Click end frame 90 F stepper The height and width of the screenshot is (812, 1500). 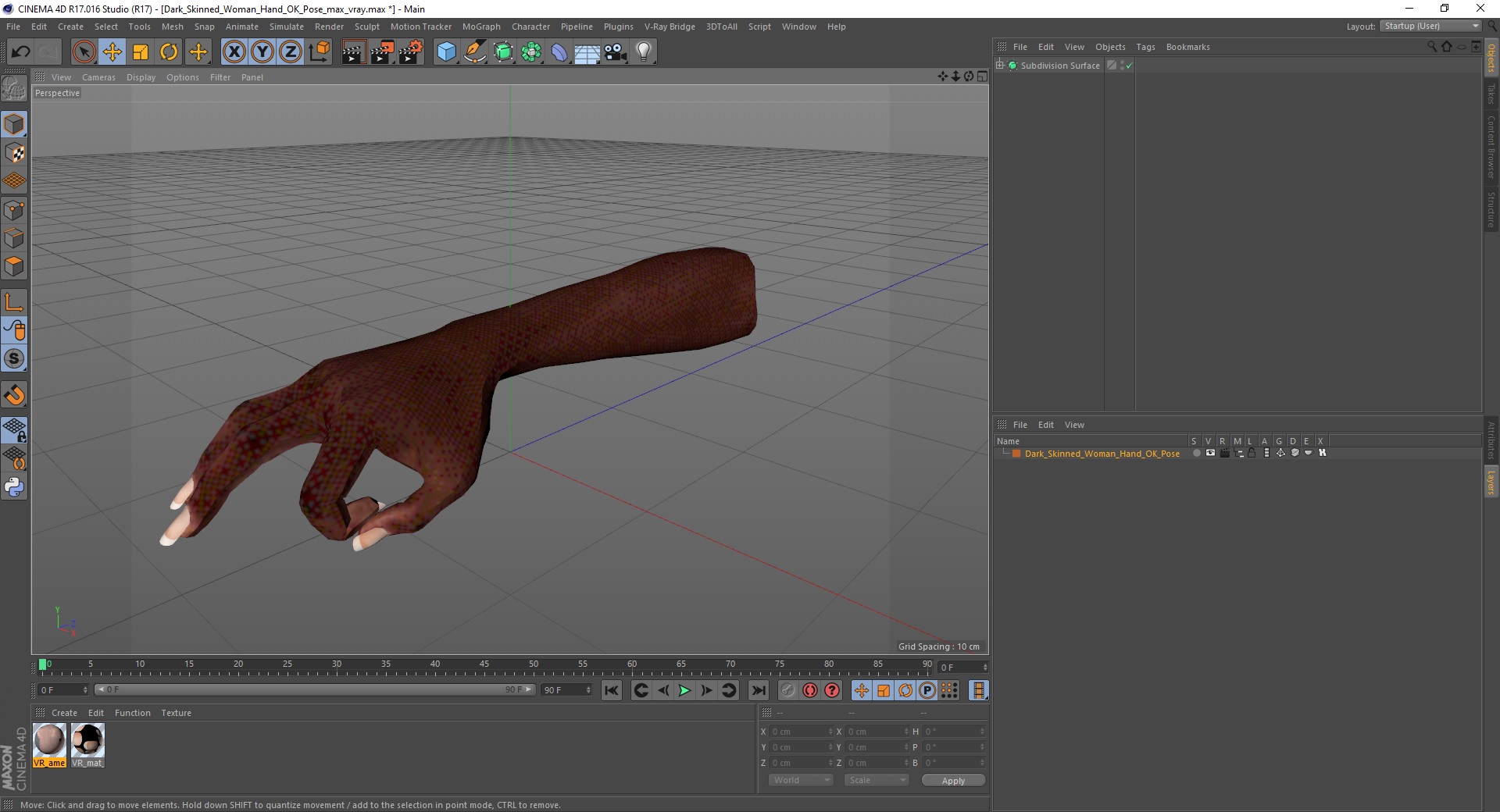pos(588,690)
